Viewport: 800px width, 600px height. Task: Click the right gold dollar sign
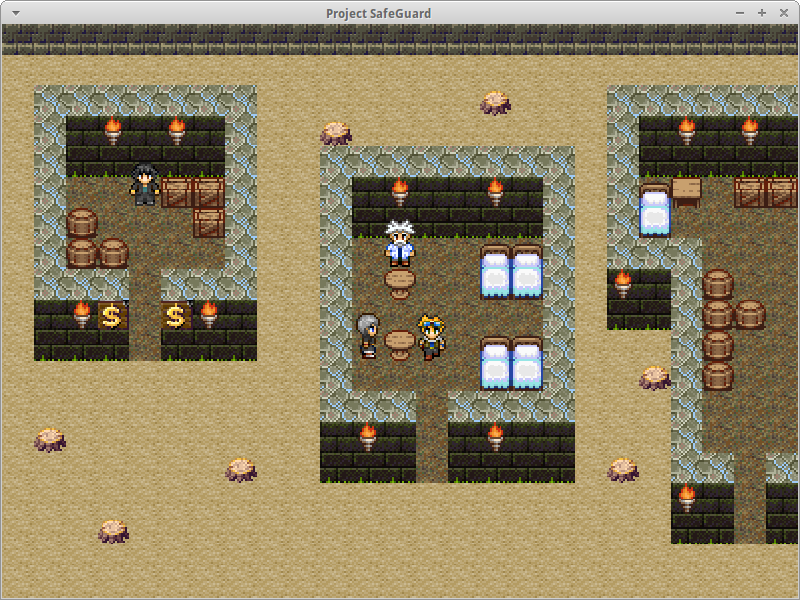point(176,317)
